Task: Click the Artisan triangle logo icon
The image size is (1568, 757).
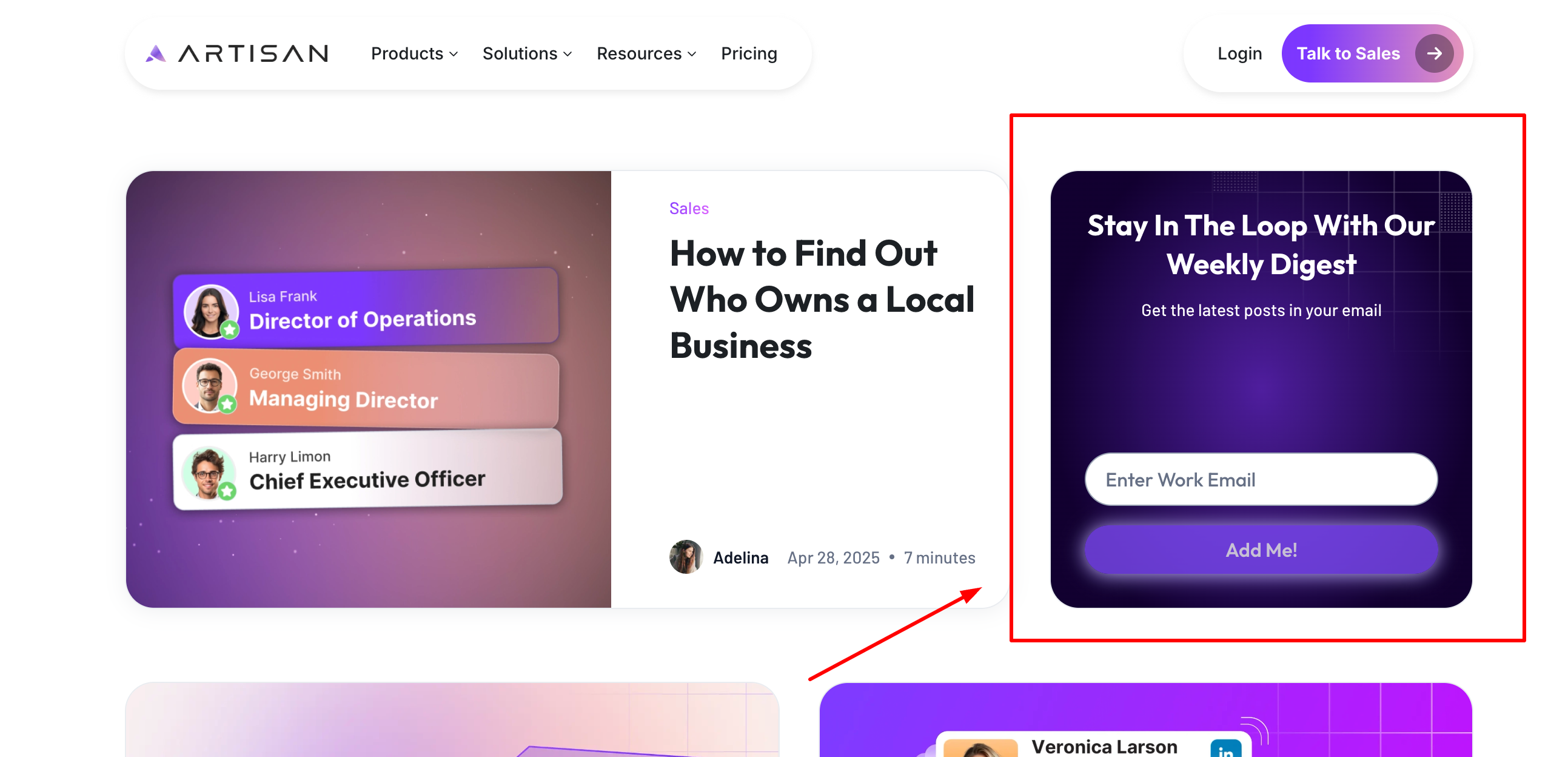Action: coord(156,53)
